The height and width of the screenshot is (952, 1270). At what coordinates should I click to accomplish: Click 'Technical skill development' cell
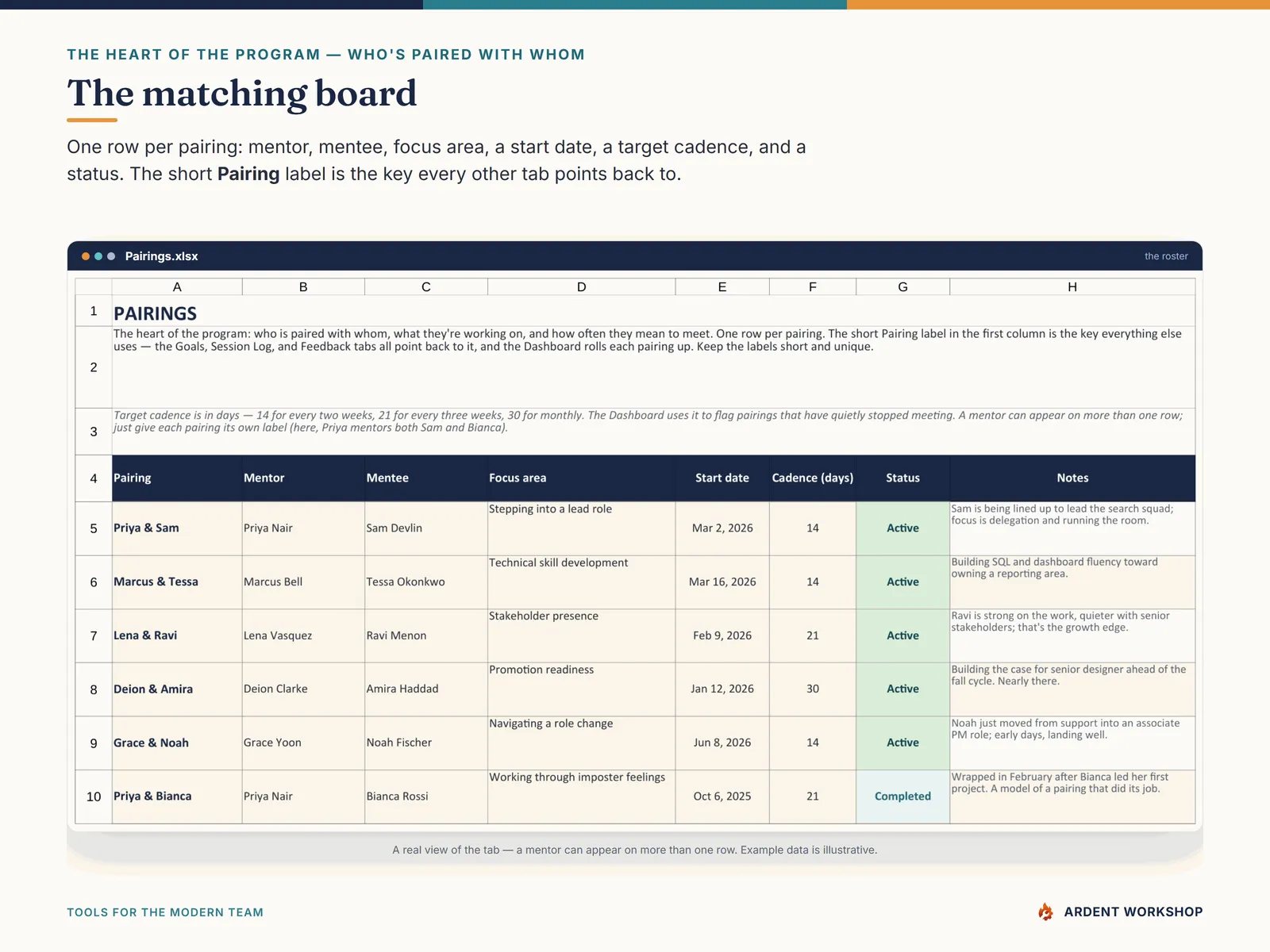pyautogui.click(x=582, y=582)
